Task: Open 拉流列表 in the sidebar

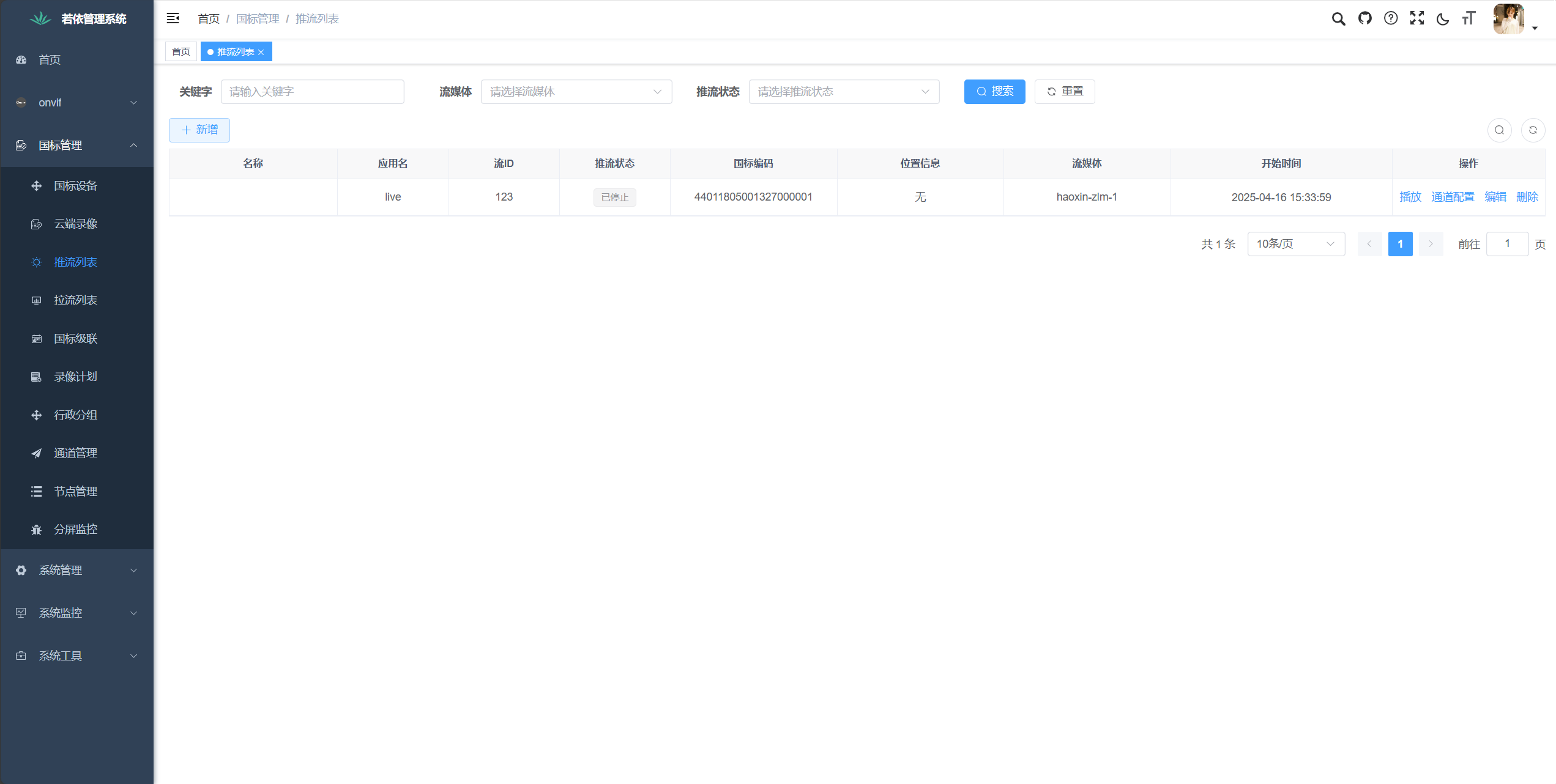Action: point(77,300)
